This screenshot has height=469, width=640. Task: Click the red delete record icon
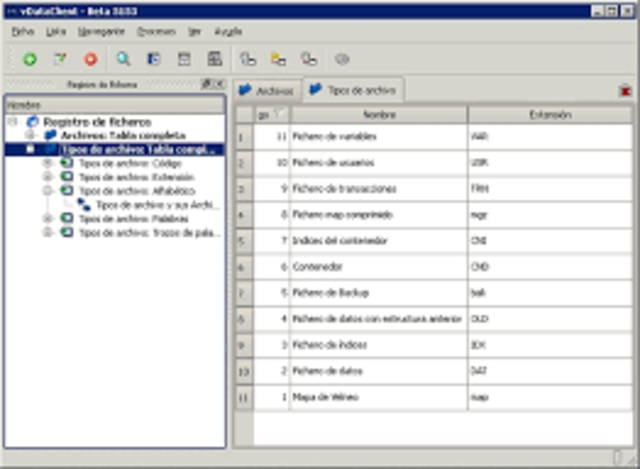91,59
